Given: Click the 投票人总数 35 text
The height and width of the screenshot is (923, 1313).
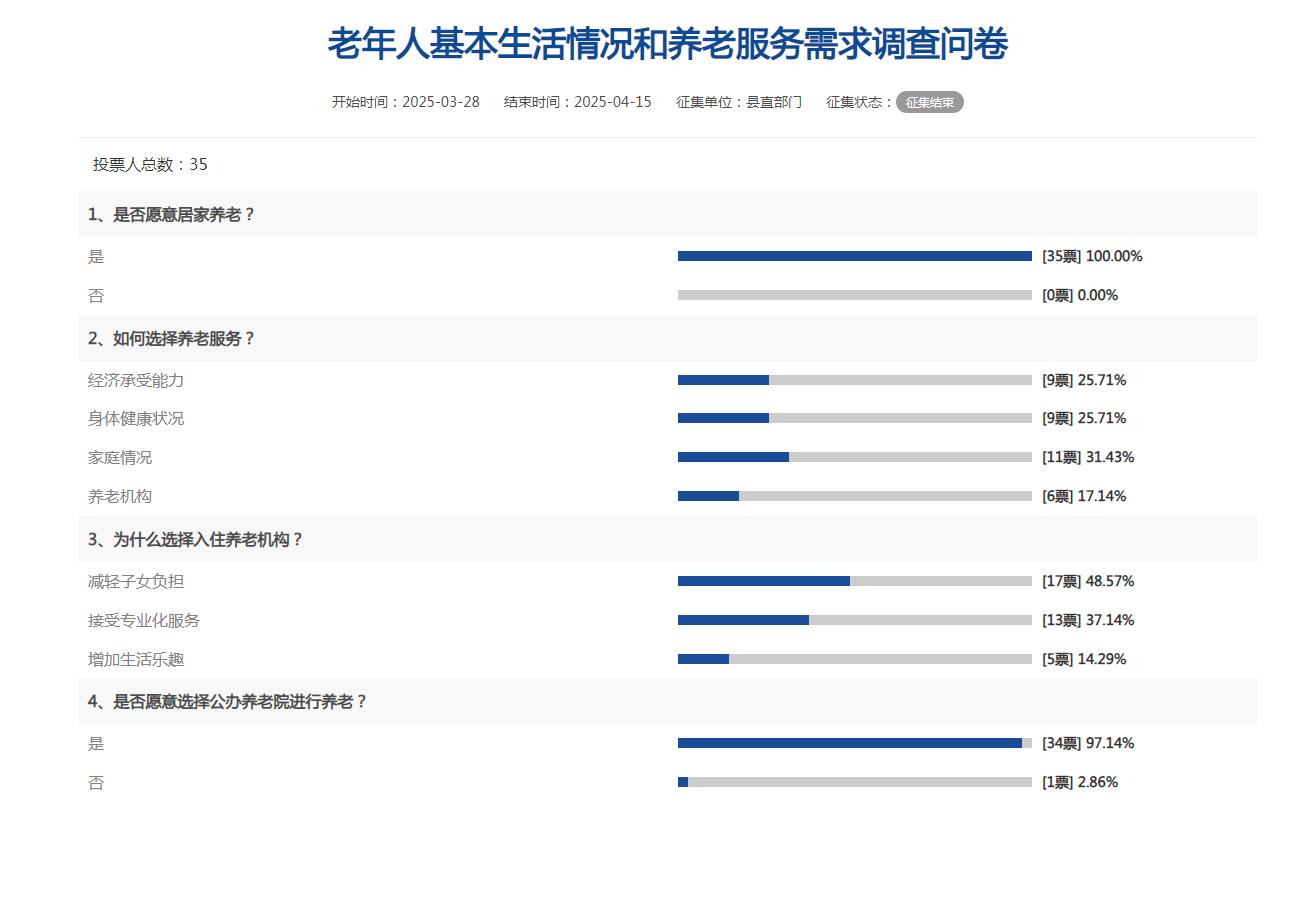Looking at the screenshot, I should pos(150,165).
